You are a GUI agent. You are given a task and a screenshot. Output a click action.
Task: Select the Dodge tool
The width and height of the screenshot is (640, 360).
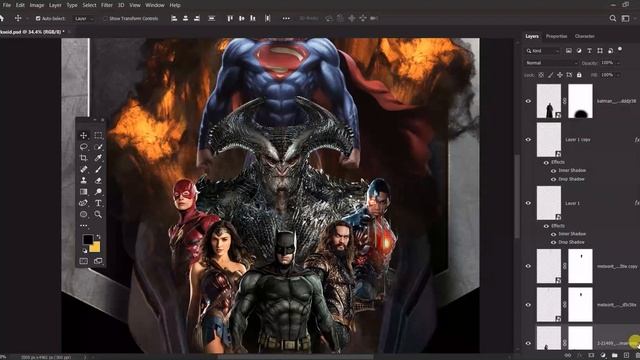(98, 191)
